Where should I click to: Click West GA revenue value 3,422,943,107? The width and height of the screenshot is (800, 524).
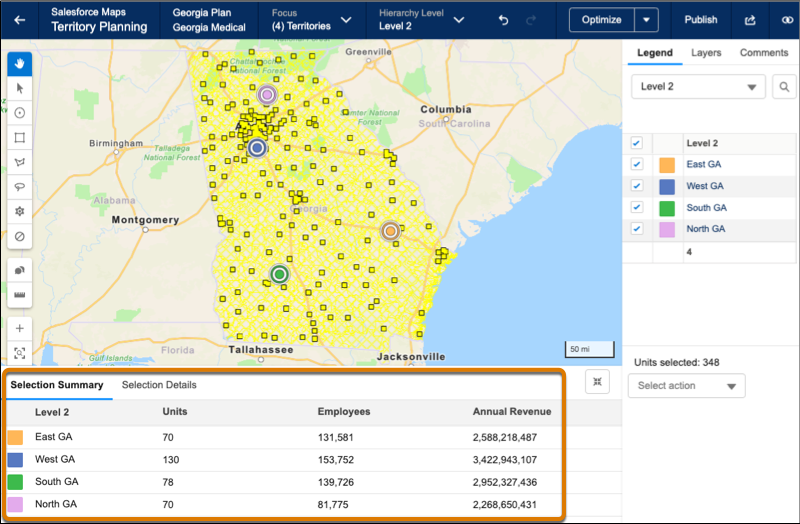point(505,460)
